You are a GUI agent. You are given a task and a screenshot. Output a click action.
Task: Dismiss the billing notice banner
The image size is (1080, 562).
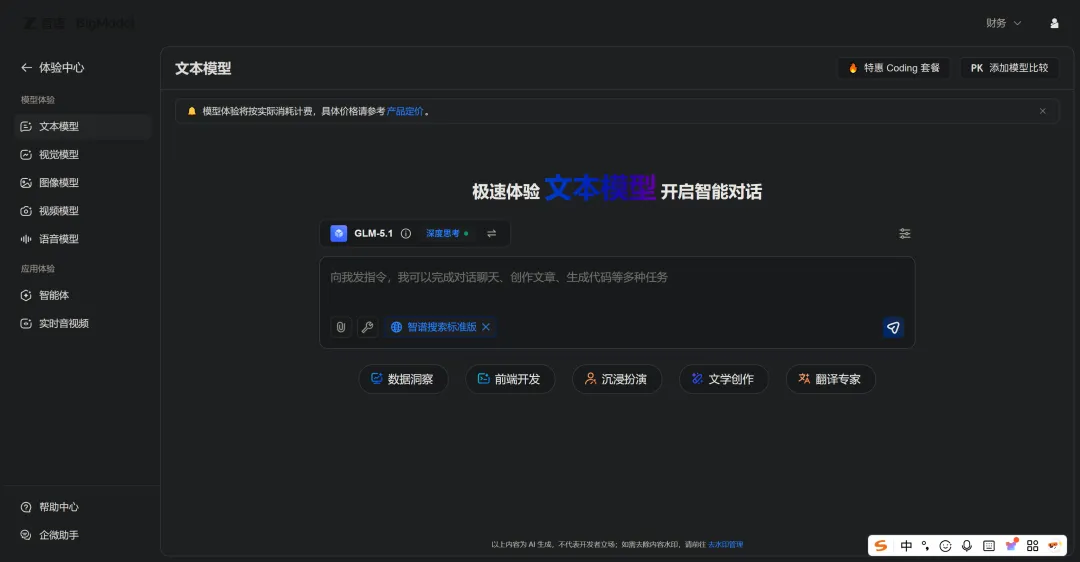point(1043,112)
